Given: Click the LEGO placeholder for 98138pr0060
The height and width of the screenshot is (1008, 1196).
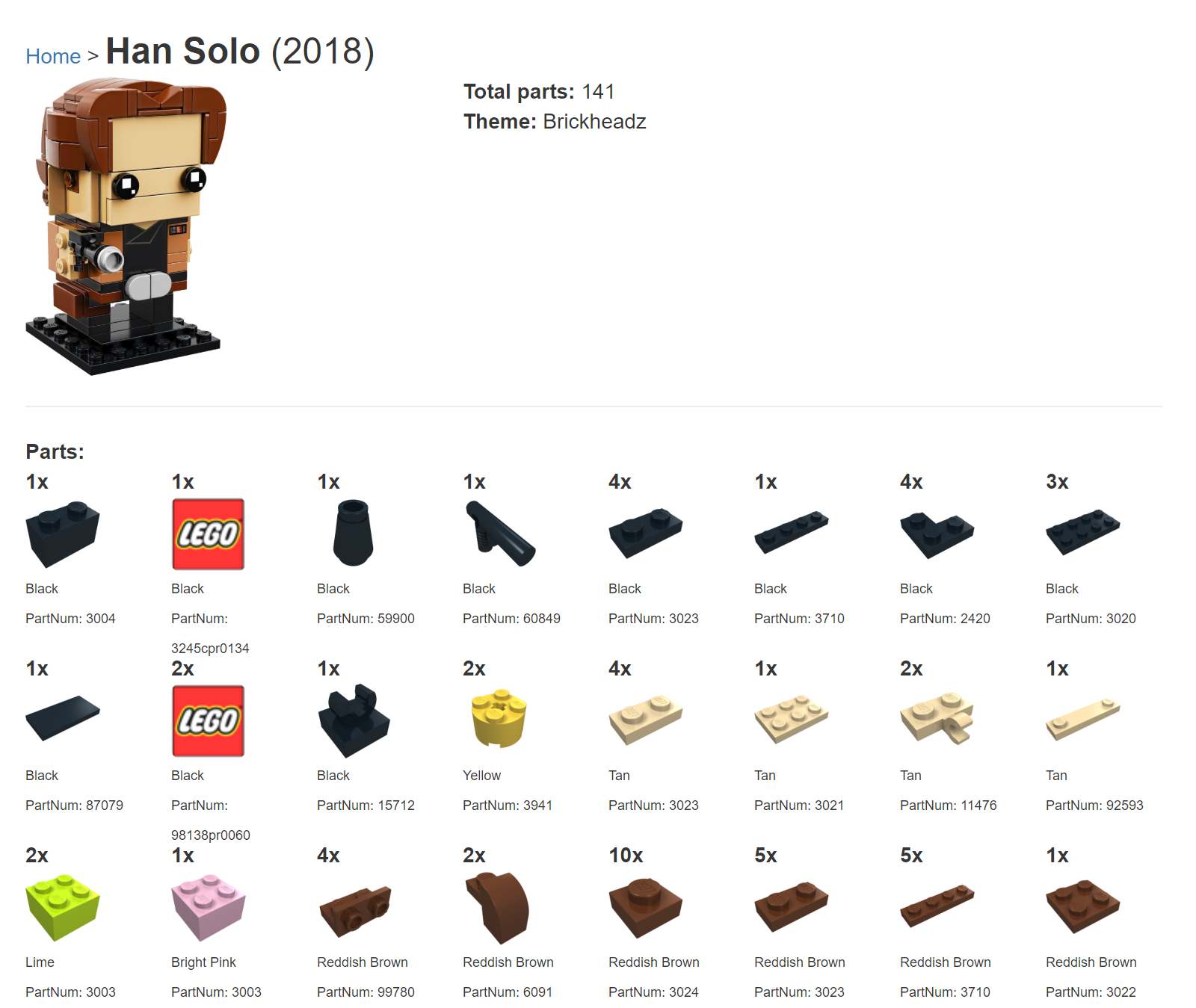Looking at the screenshot, I should tap(209, 721).
